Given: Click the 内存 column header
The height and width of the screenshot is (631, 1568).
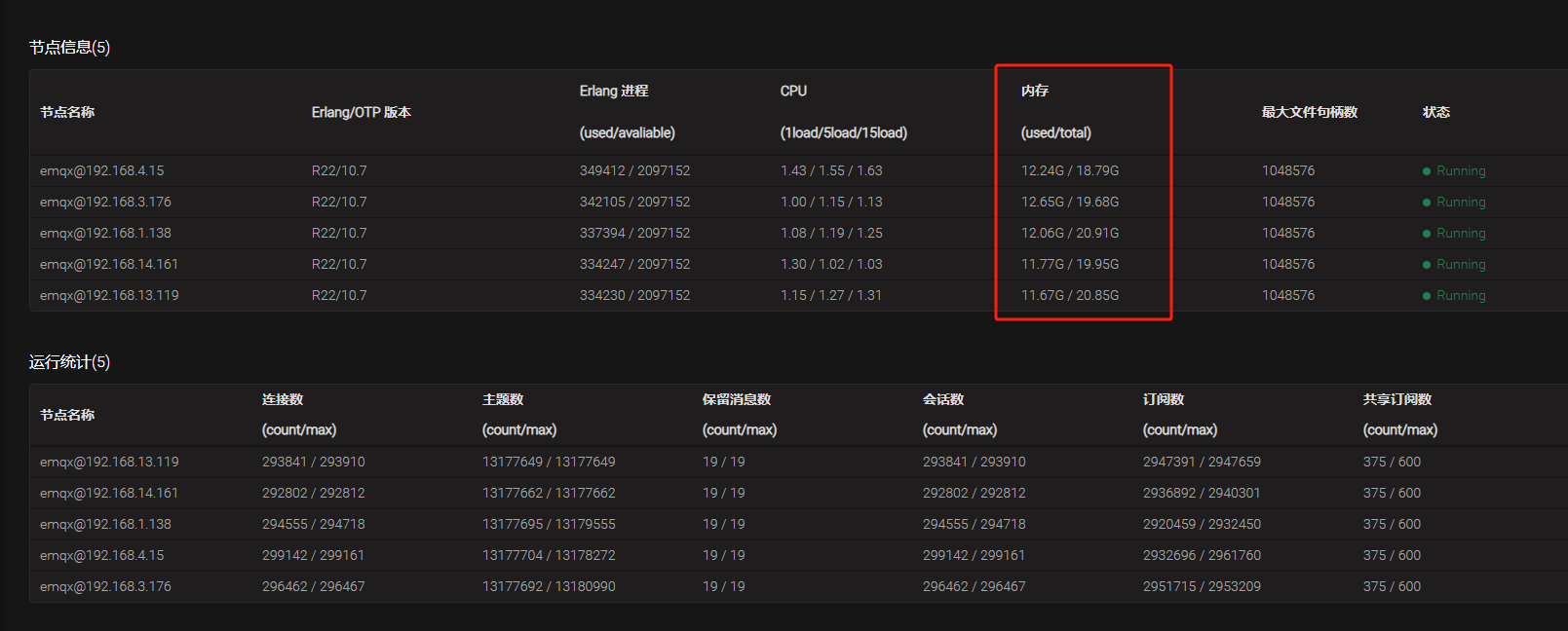Looking at the screenshot, I should [1035, 91].
